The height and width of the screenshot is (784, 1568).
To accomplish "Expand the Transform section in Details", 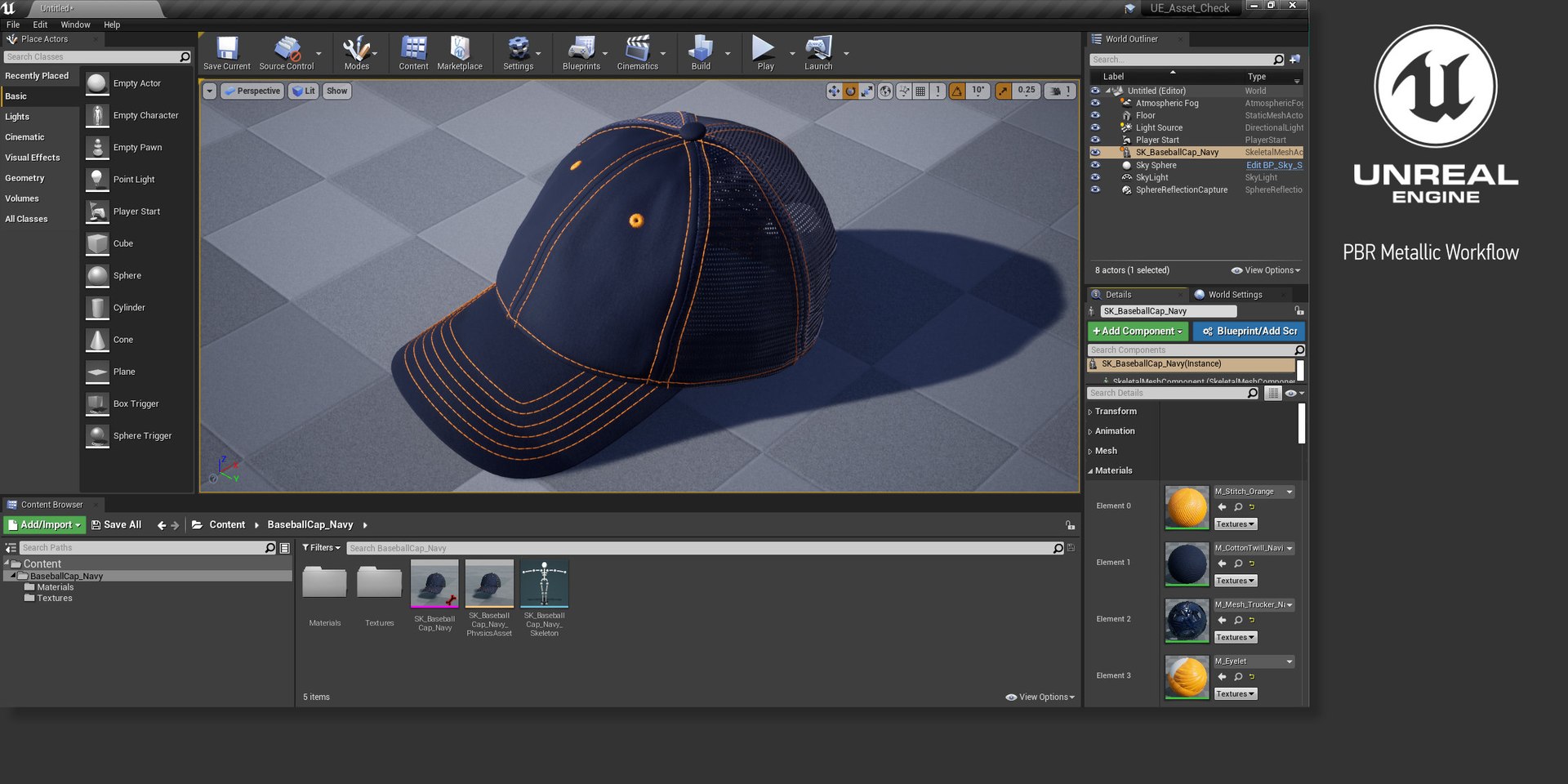I will [x=1090, y=412].
